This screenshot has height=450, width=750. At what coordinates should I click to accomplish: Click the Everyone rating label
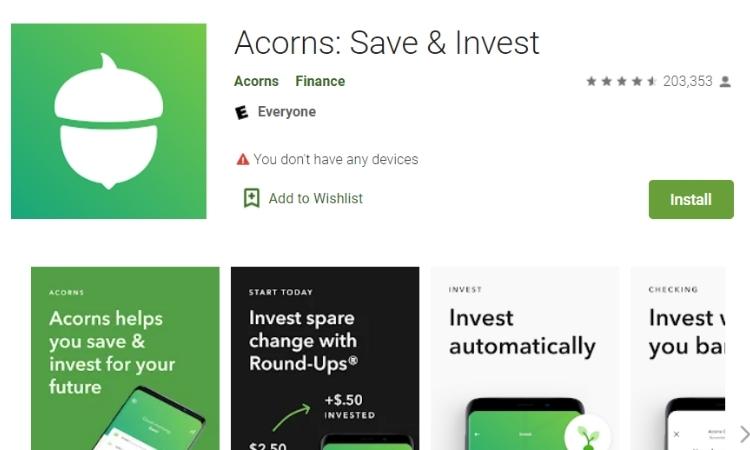[x=287, y=112]
